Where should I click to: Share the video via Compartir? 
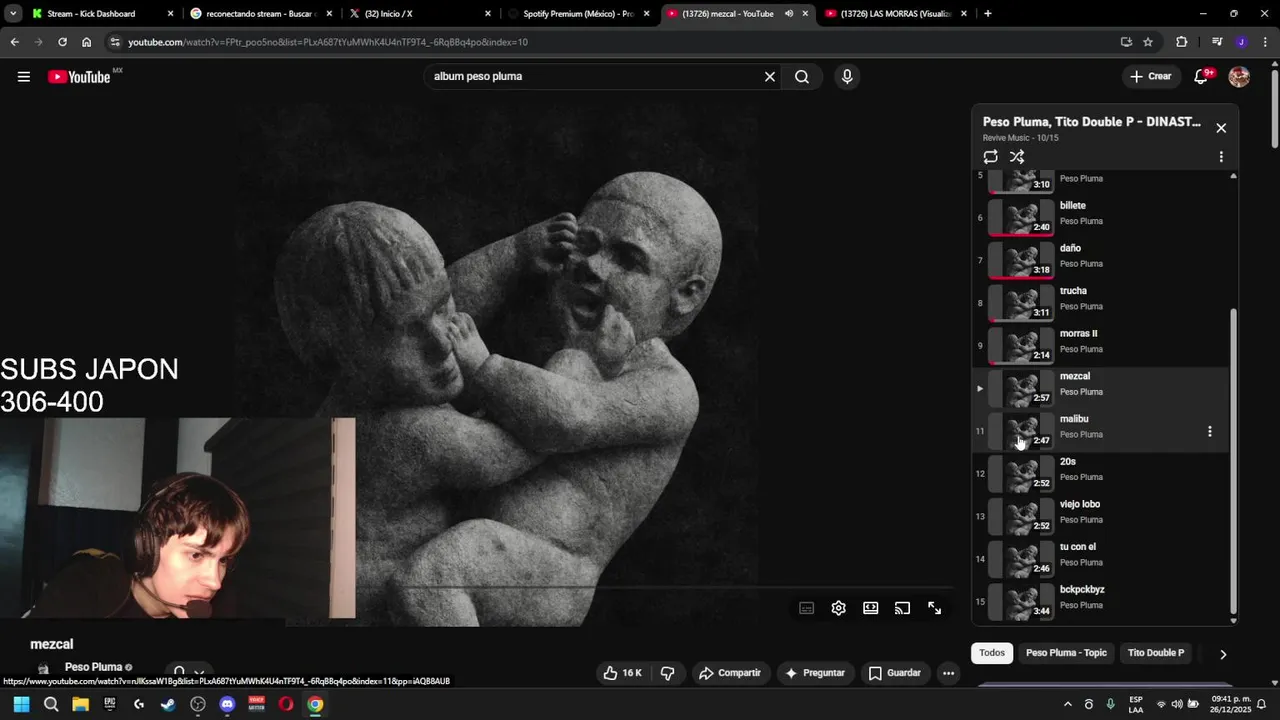(x=730, y=673)
